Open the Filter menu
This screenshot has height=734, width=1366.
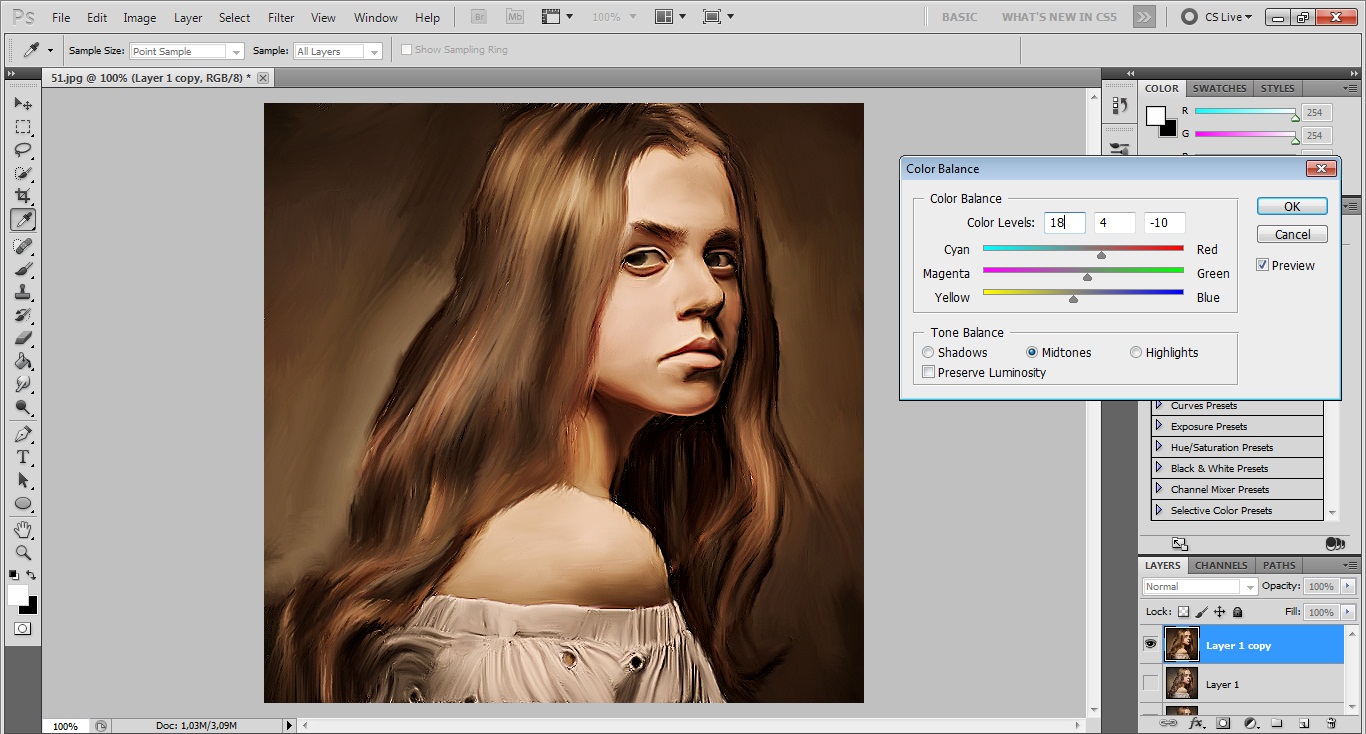(x=281, y=17)
